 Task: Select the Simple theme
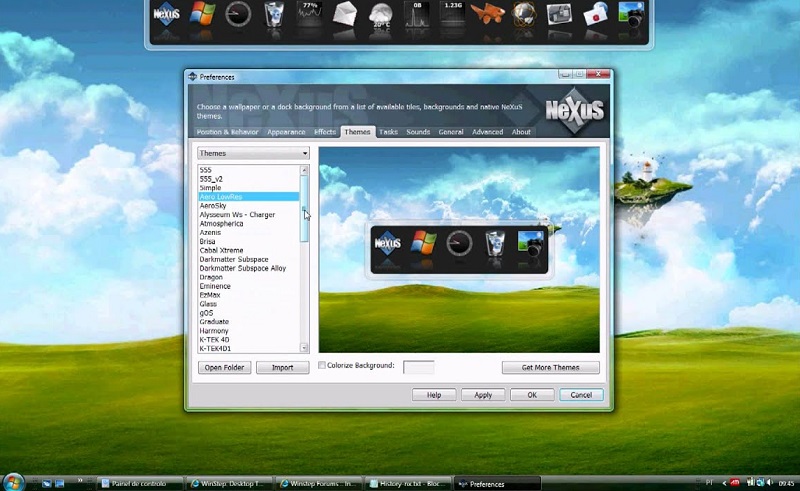[x=248, y=188]
